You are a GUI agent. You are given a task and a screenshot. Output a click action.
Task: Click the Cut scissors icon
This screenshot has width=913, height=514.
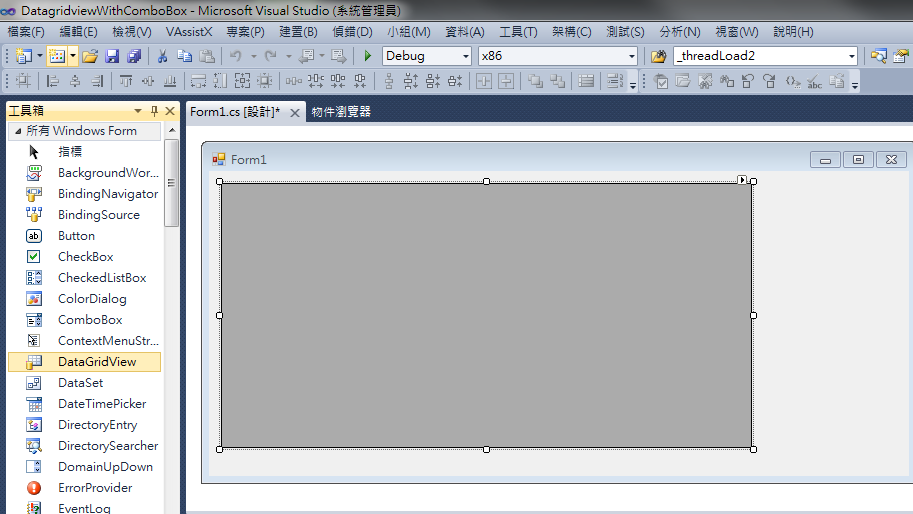coord(162,56)
